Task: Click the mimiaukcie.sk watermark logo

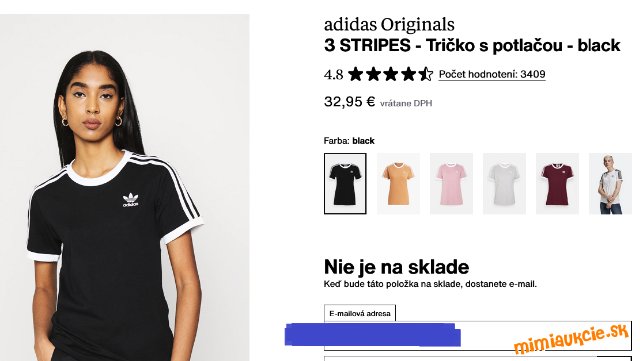Action: (571, 340)
